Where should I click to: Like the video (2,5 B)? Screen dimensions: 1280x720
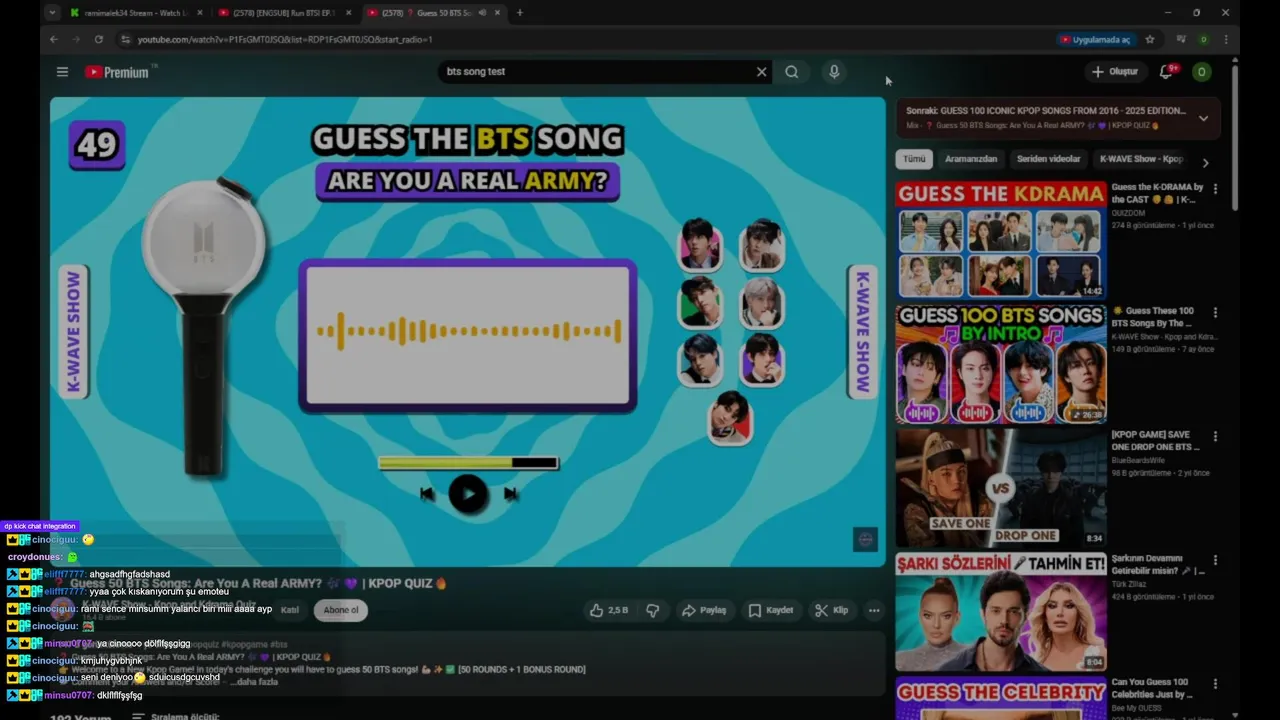608,610
